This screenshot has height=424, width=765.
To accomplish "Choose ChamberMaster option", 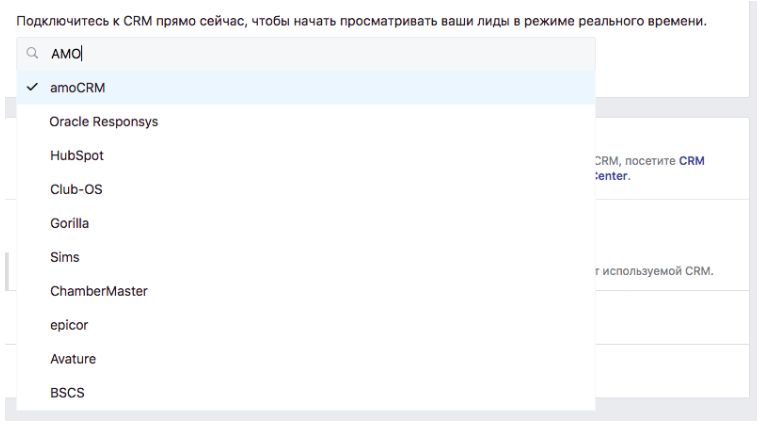I will pos(306,291).
